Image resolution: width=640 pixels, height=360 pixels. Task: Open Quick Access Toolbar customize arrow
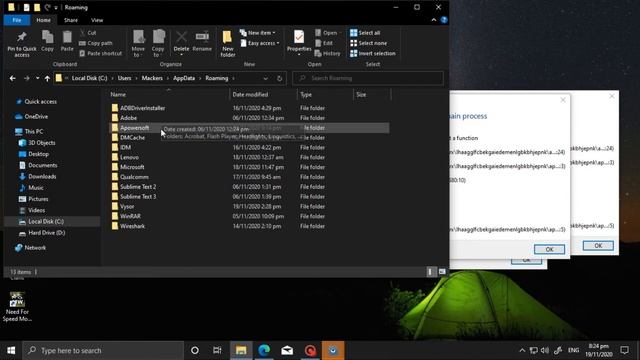click(56, 8)
